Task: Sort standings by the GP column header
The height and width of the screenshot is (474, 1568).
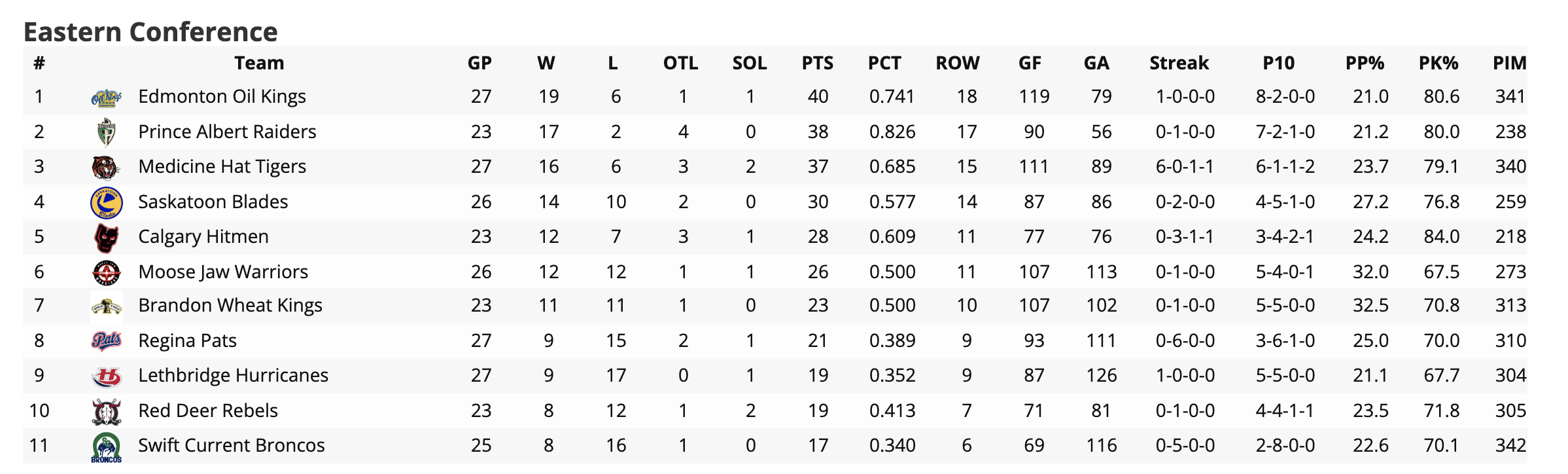Action: [x=479, y=64]
